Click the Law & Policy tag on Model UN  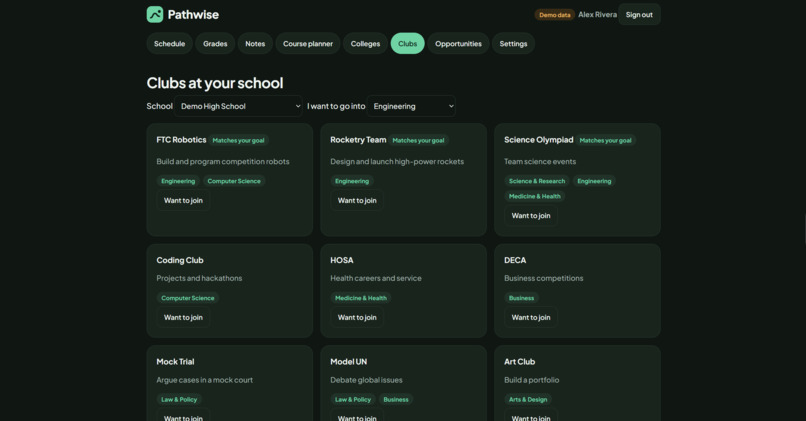point(353,399)
